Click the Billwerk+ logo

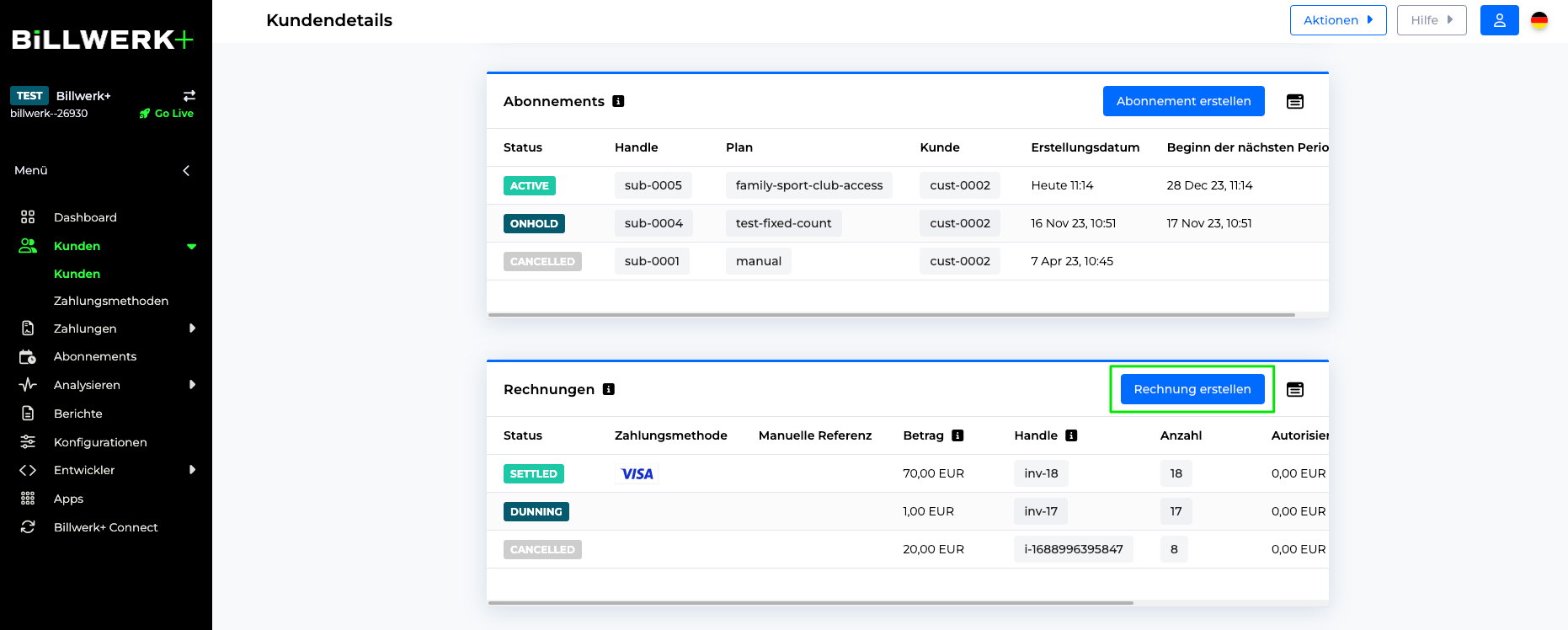coord(103,40)
